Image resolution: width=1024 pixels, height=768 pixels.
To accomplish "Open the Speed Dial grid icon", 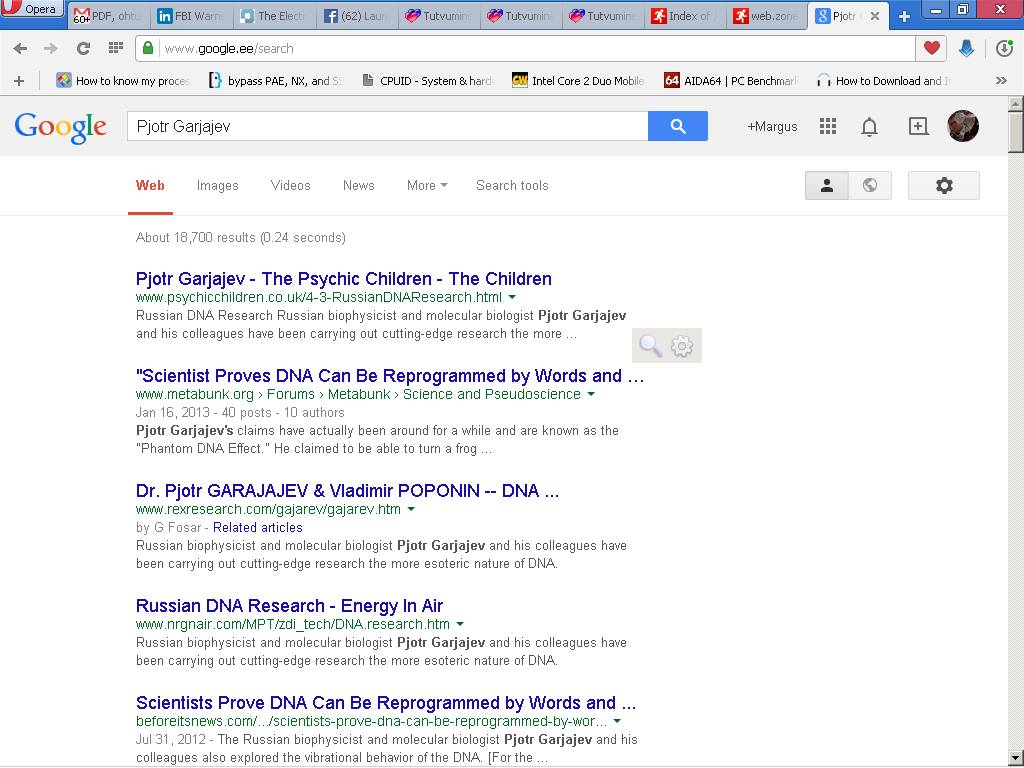I will (116, 48).
